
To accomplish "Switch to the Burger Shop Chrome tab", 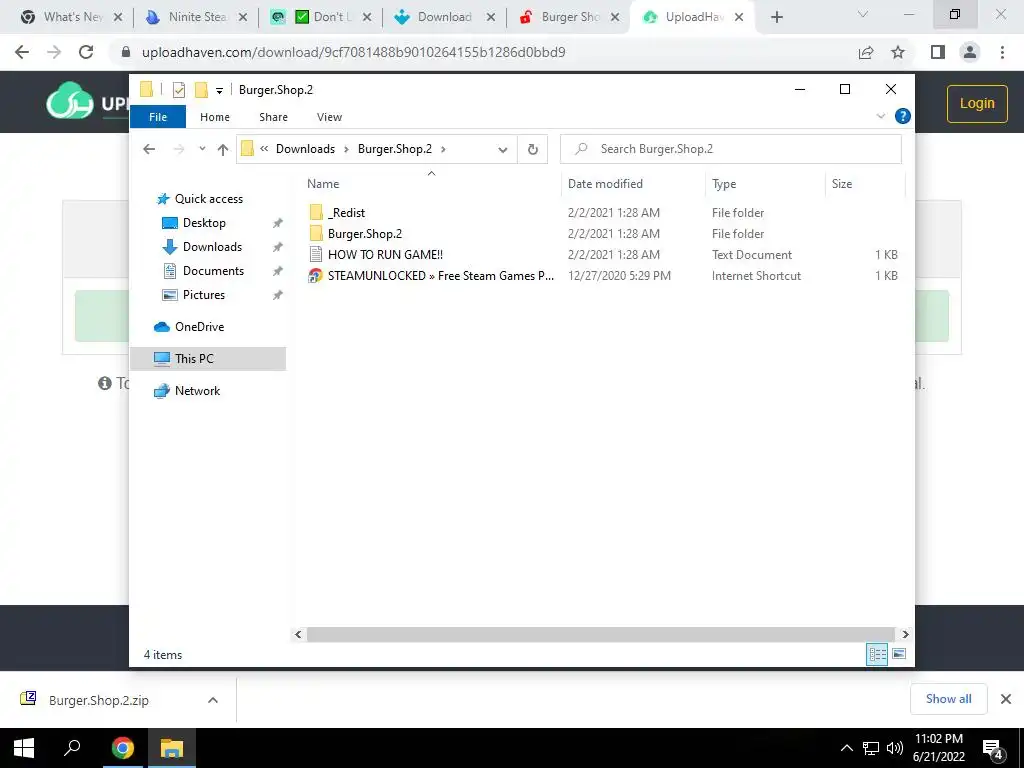I will 568,17.
